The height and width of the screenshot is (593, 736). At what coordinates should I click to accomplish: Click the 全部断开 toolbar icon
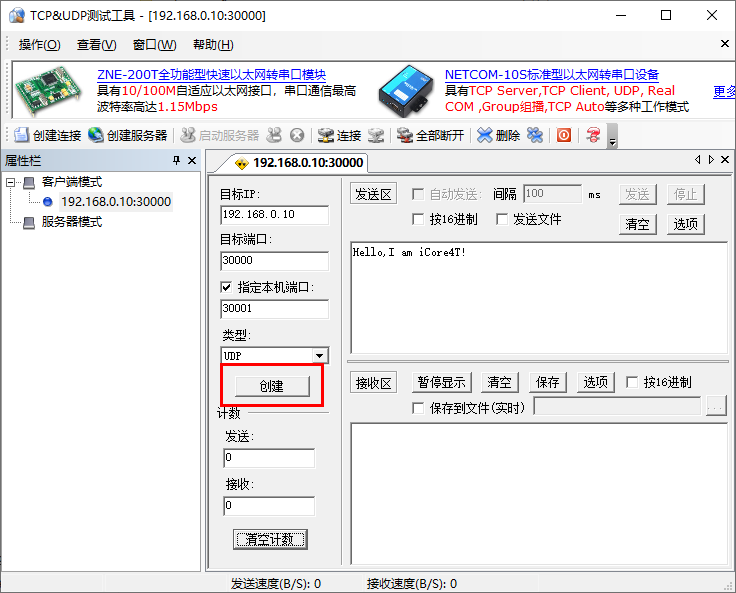[x=404, y=135]
